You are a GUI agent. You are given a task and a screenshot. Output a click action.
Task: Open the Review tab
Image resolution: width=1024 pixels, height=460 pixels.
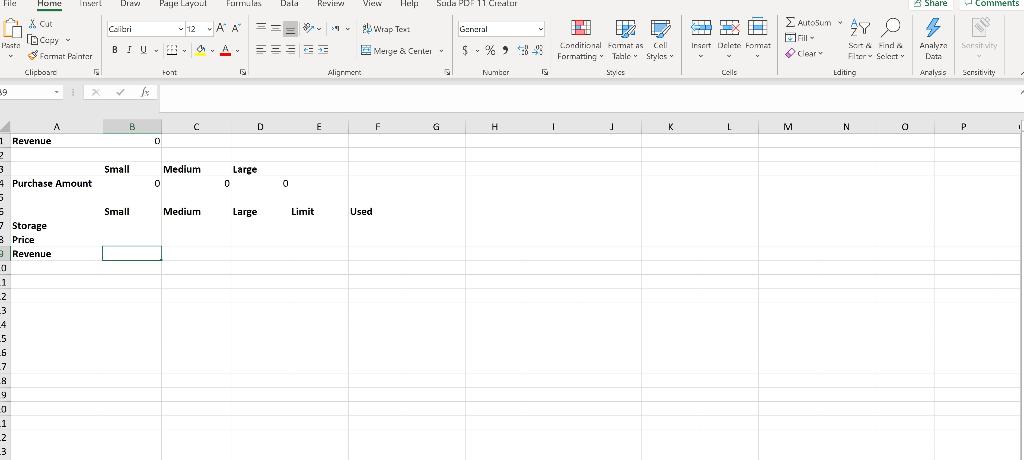(330, 4)
